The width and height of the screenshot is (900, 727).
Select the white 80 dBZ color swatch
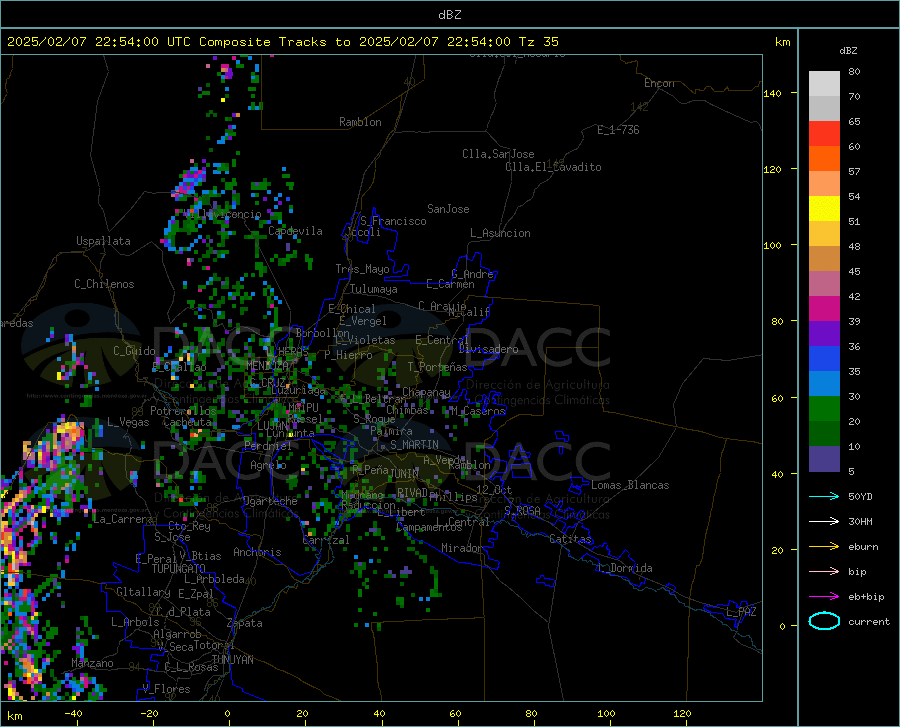pyautogui.click(x=824, y=84)
